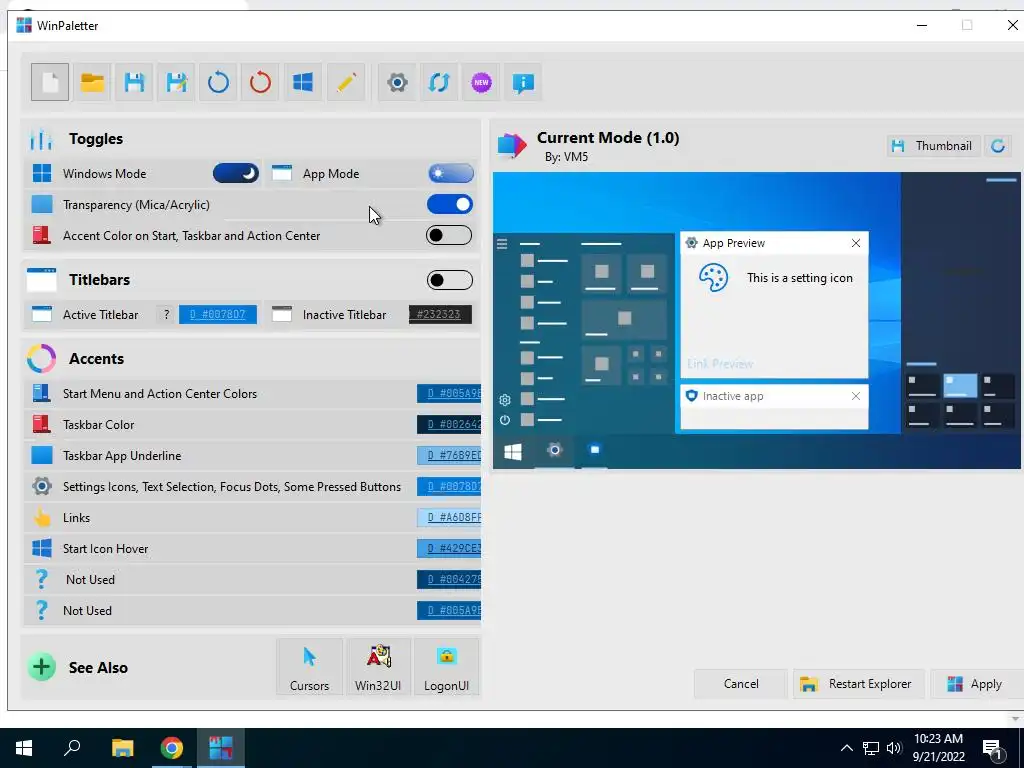This screenshot has height=768, width=1024.
Task: Pick the Active Titlebar color swatch
Action: (218, 314)
